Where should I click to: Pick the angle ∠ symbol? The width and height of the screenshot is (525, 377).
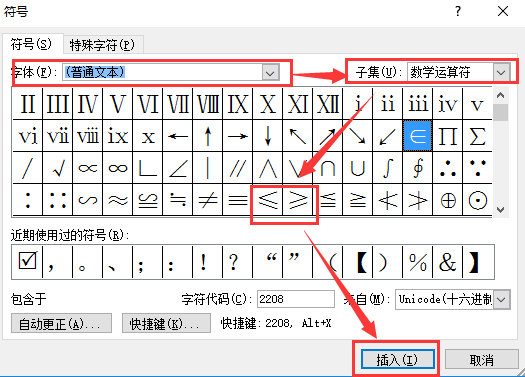pos(178,168)
